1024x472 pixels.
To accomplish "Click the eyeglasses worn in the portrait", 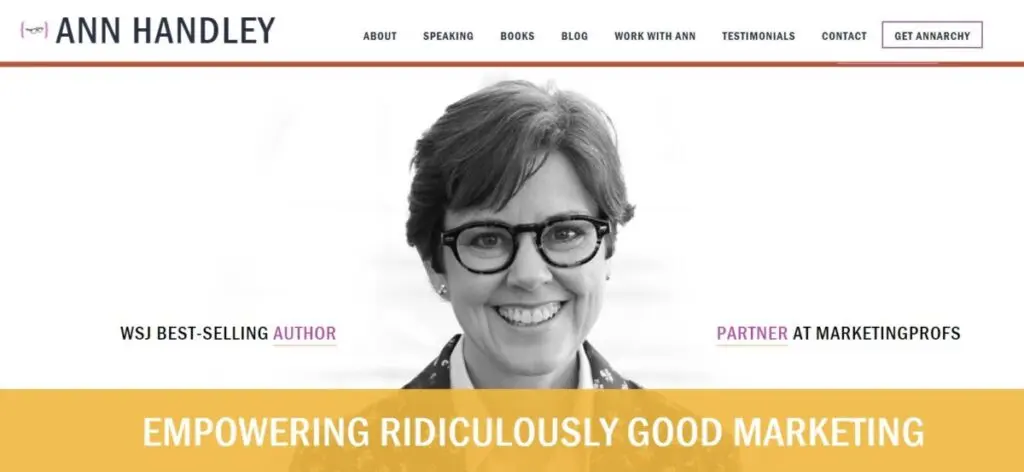I will [x=524, y=242].
